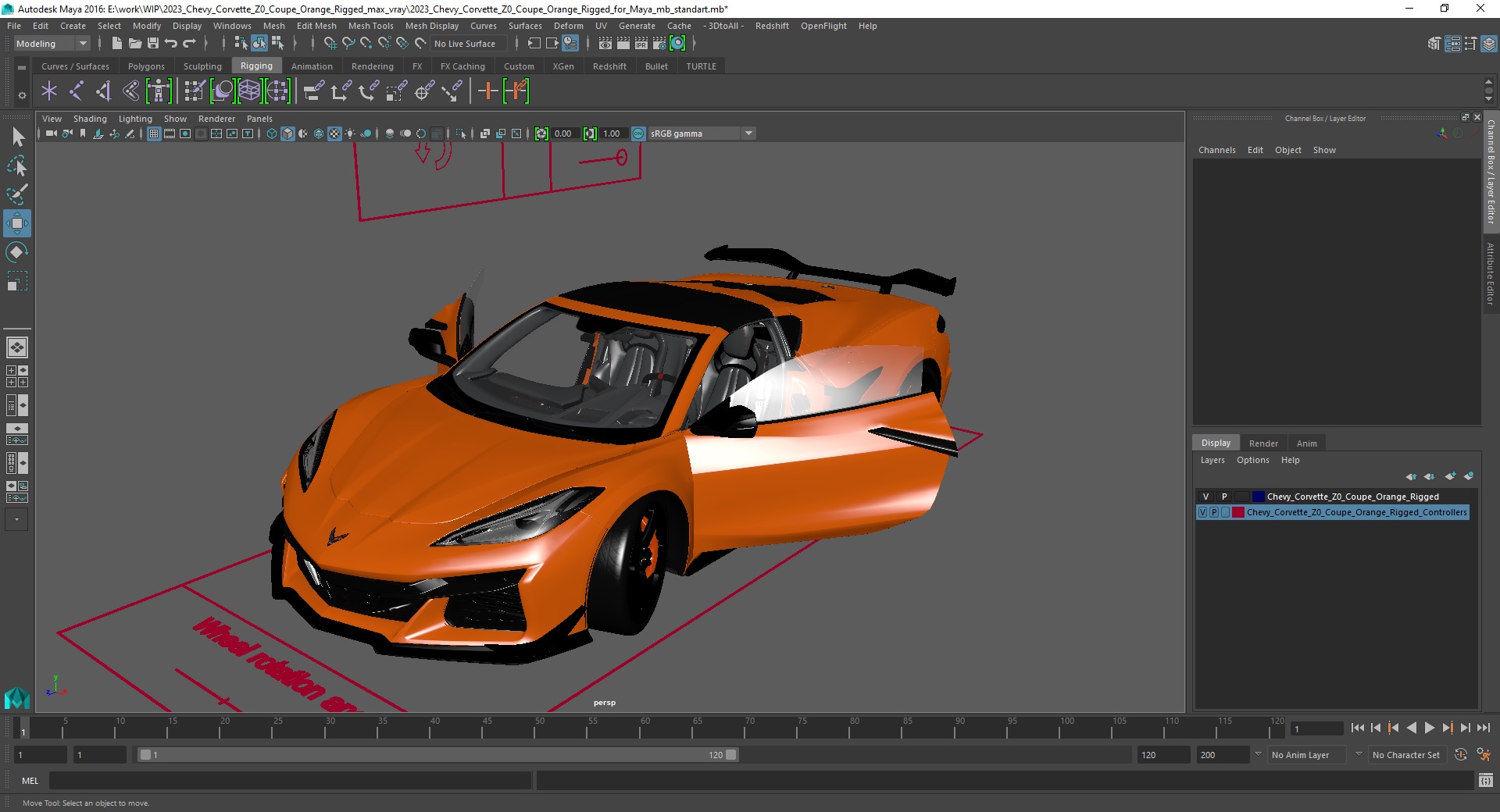Go to start of playback range
The image size is (1500, 812).
point(1357,728)
